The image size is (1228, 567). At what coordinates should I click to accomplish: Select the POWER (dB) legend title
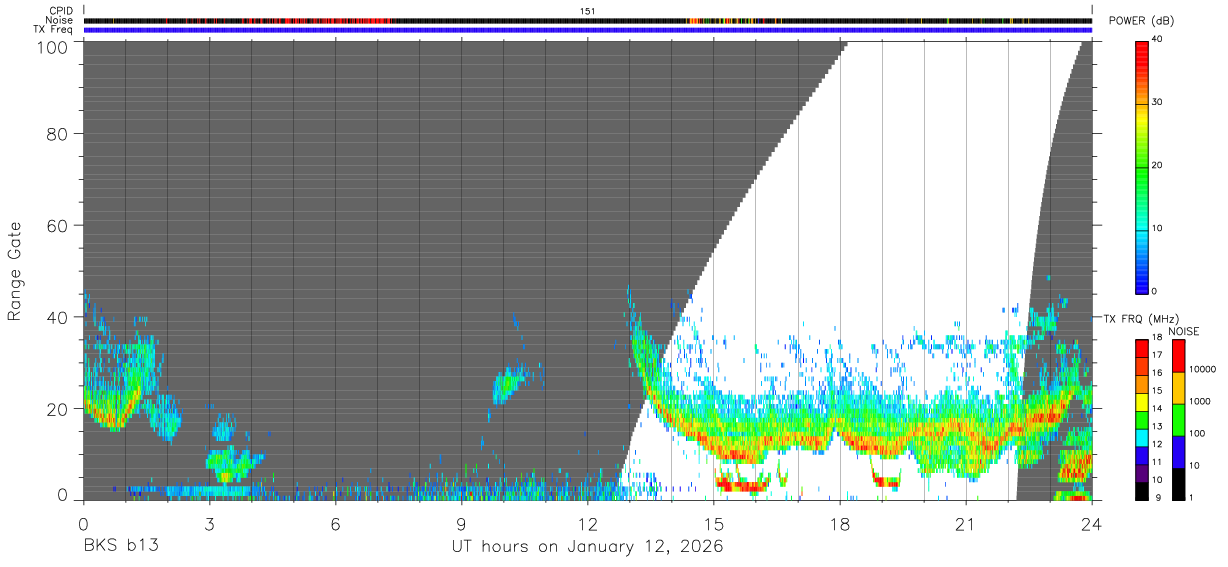1142,21
